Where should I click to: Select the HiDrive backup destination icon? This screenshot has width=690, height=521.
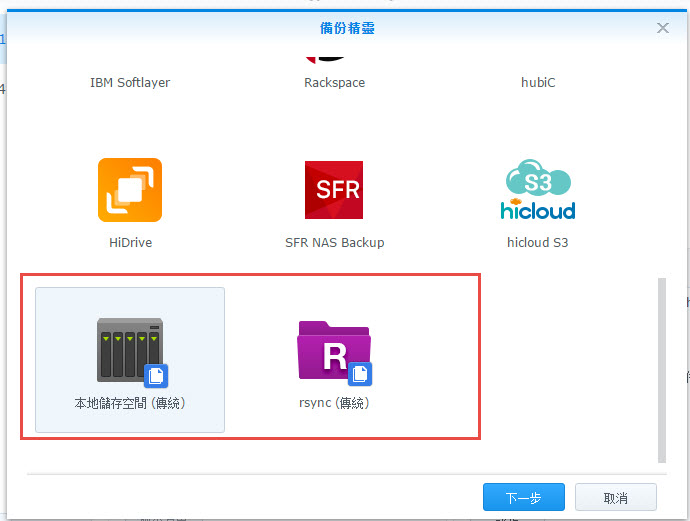coord(130,190)
